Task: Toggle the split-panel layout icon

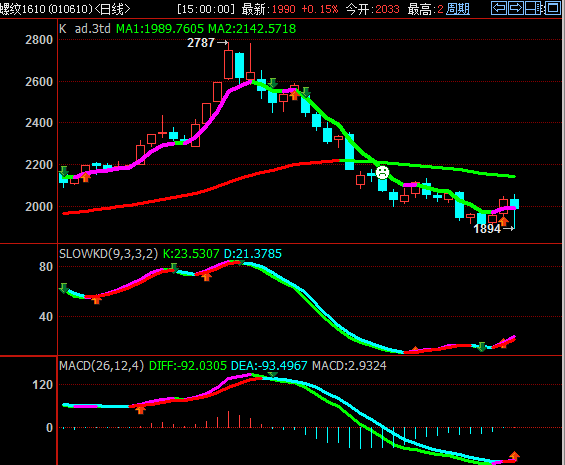Action: (534, 8)
